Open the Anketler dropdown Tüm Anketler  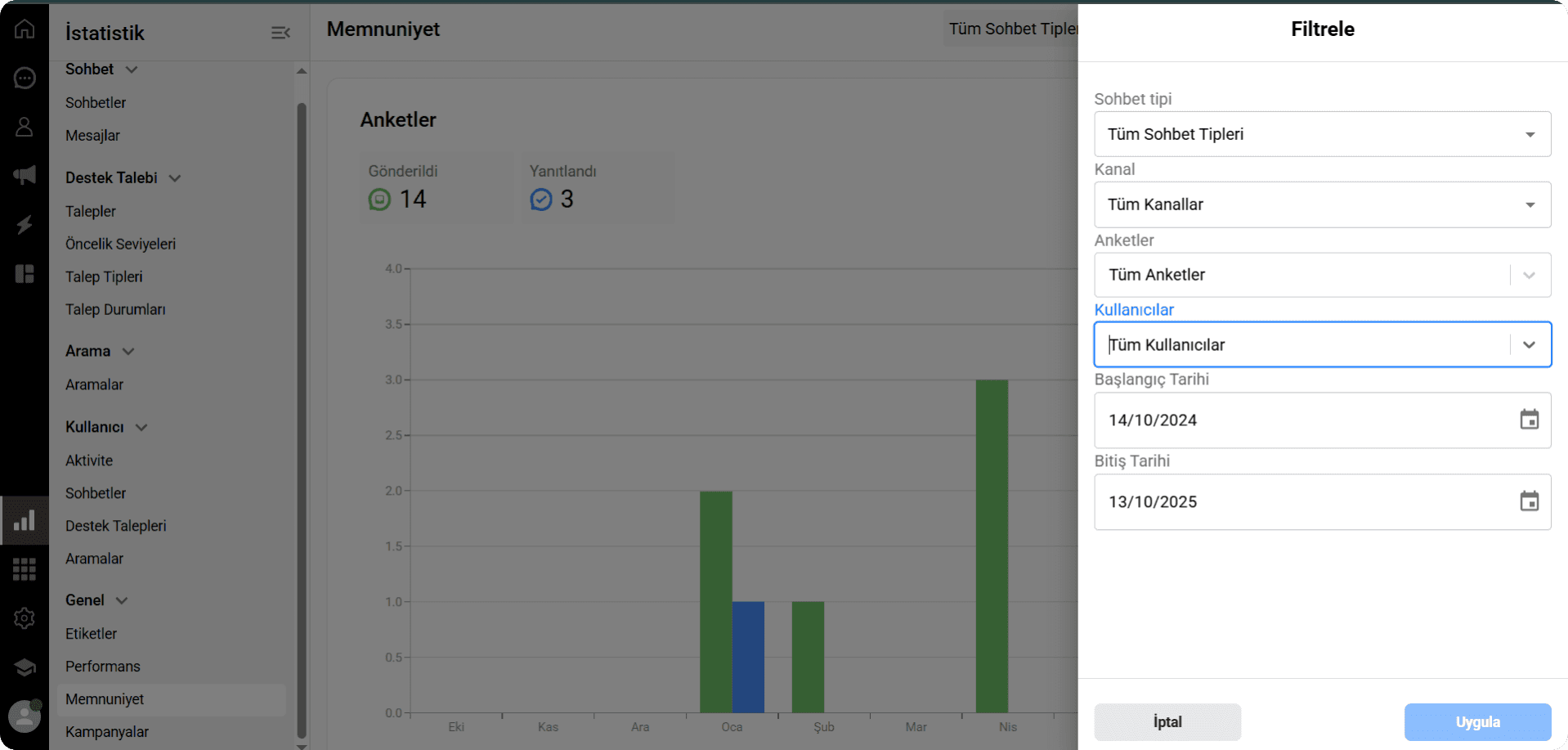[x=1322, y=275]
